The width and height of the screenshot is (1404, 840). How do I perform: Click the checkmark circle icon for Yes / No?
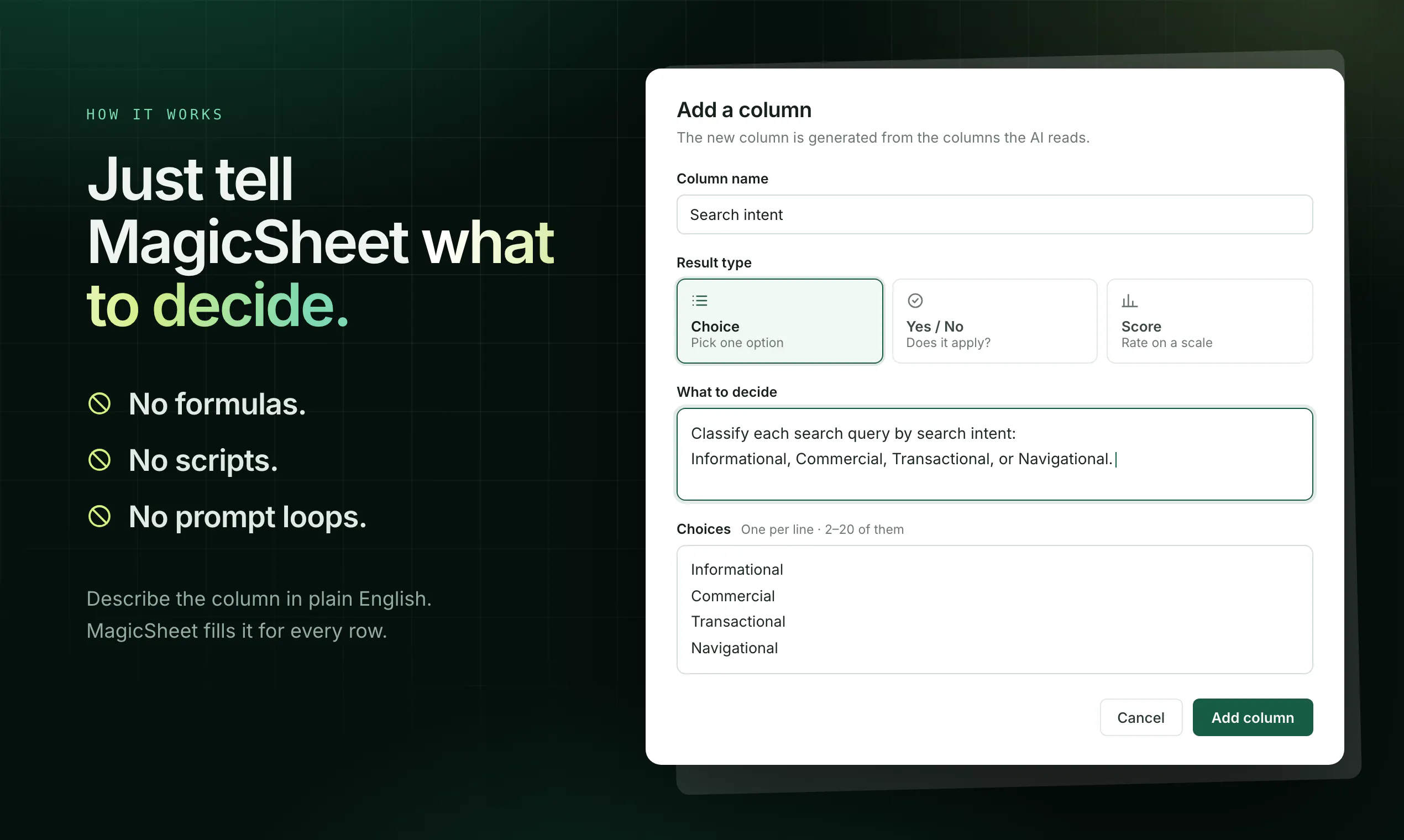[x=915, y=301]
